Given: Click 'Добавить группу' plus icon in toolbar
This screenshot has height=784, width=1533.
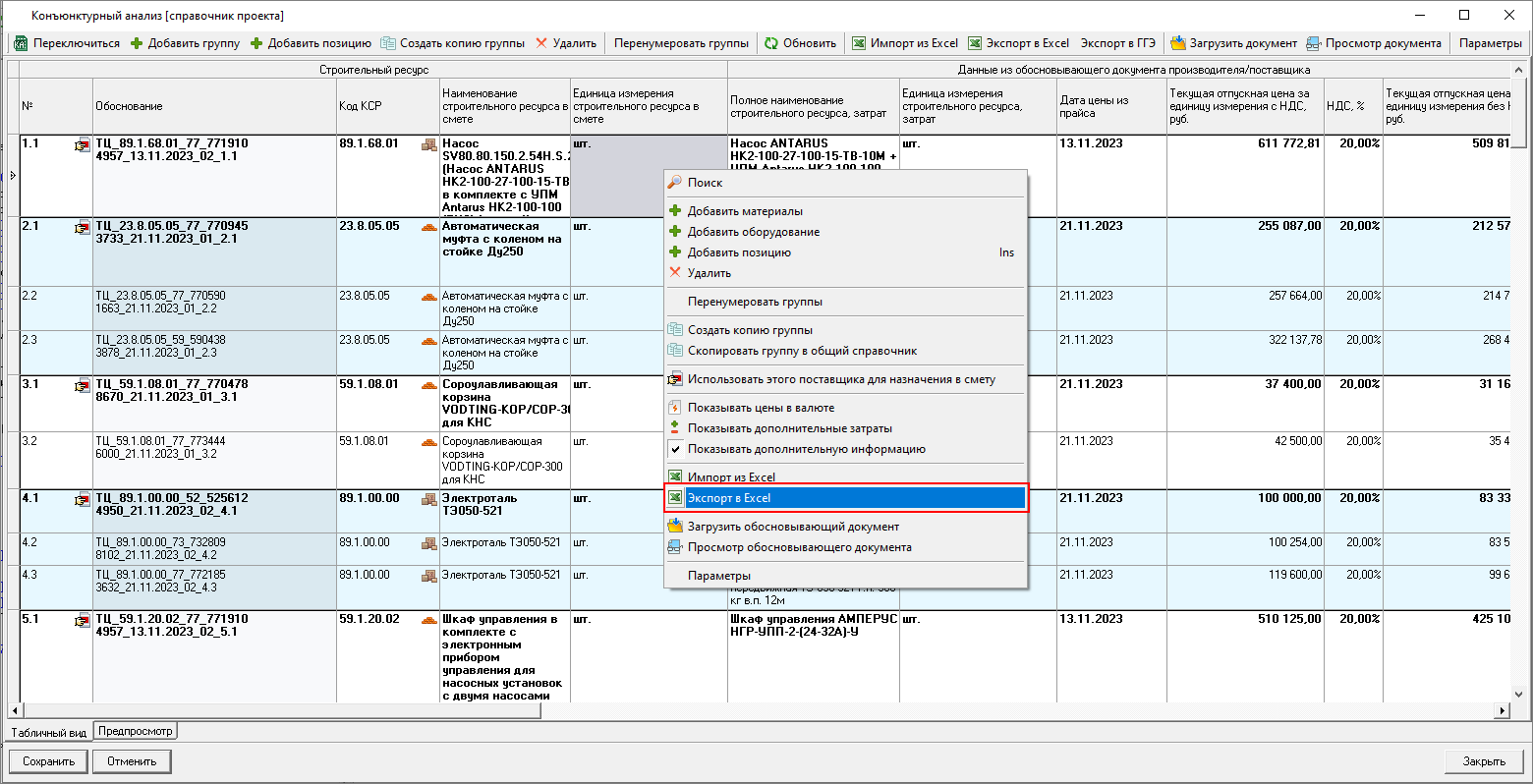Looking at the screenshot, I should (x=137, y=43).
